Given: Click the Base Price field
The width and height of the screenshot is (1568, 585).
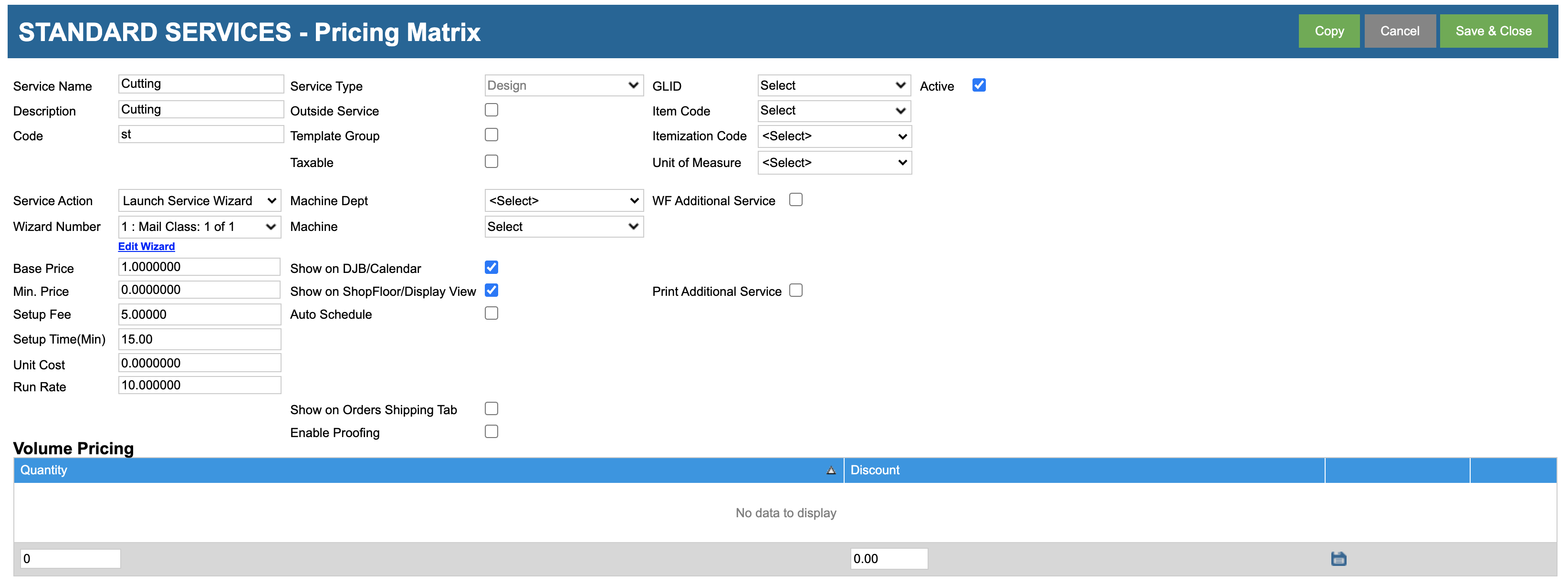Looking at the screenshot, I should (x=199, y=267).
